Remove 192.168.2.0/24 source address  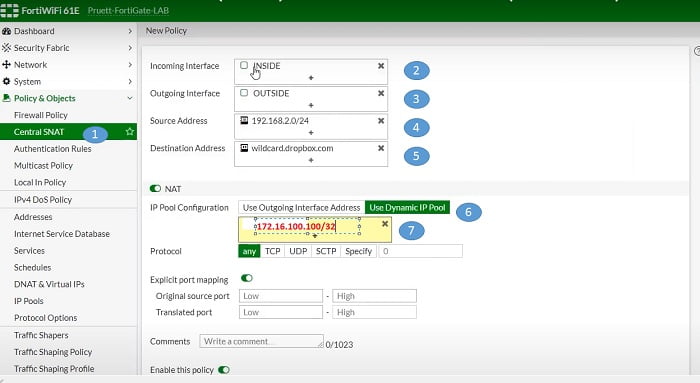pyautogui.click(x=381, y=121)
